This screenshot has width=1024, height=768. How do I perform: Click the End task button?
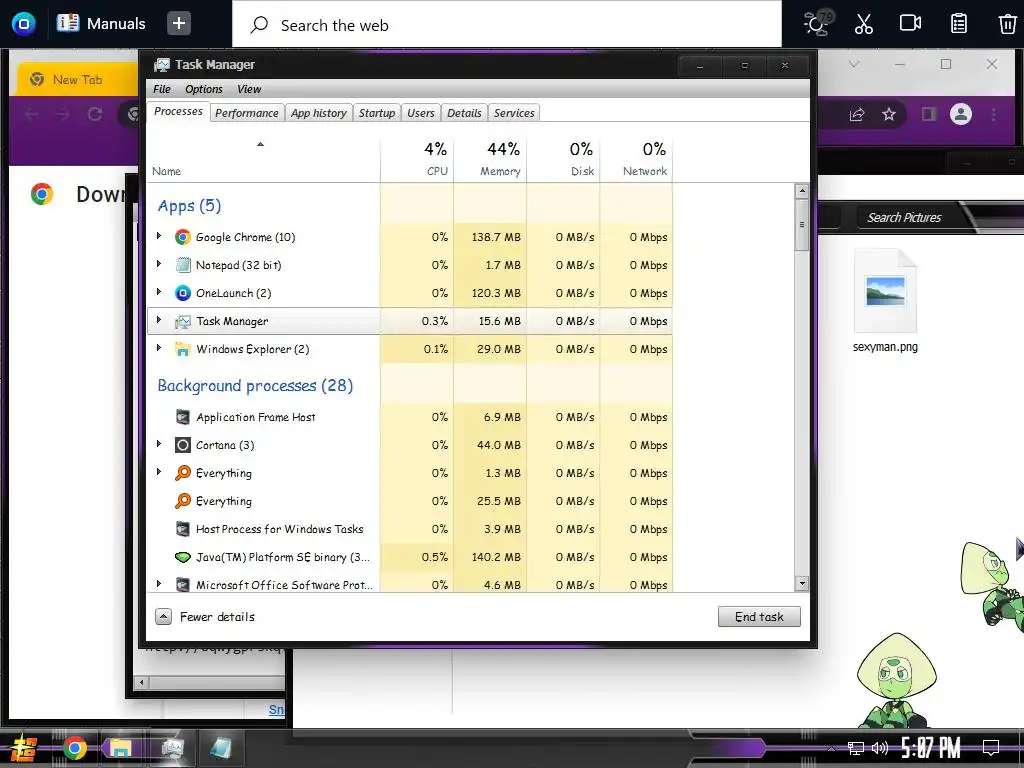point(759,616)
